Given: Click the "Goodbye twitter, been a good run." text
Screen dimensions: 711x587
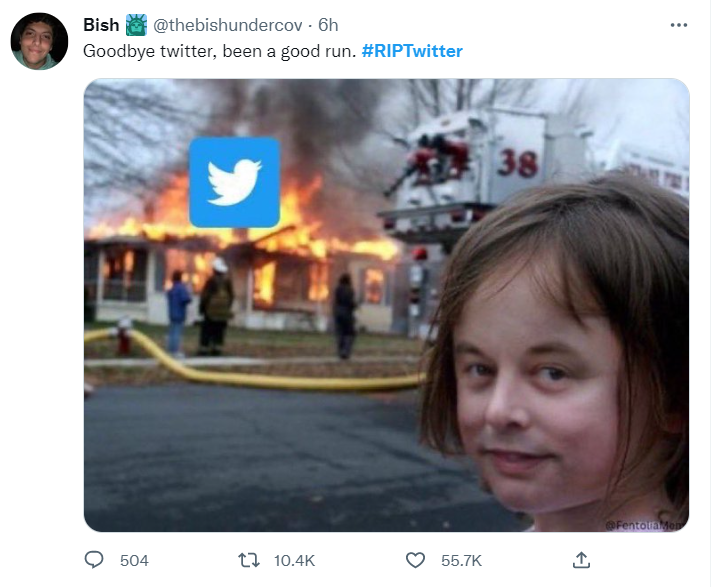Looking at the screenshot, I should pyautogui.click(x=218, y=51).
